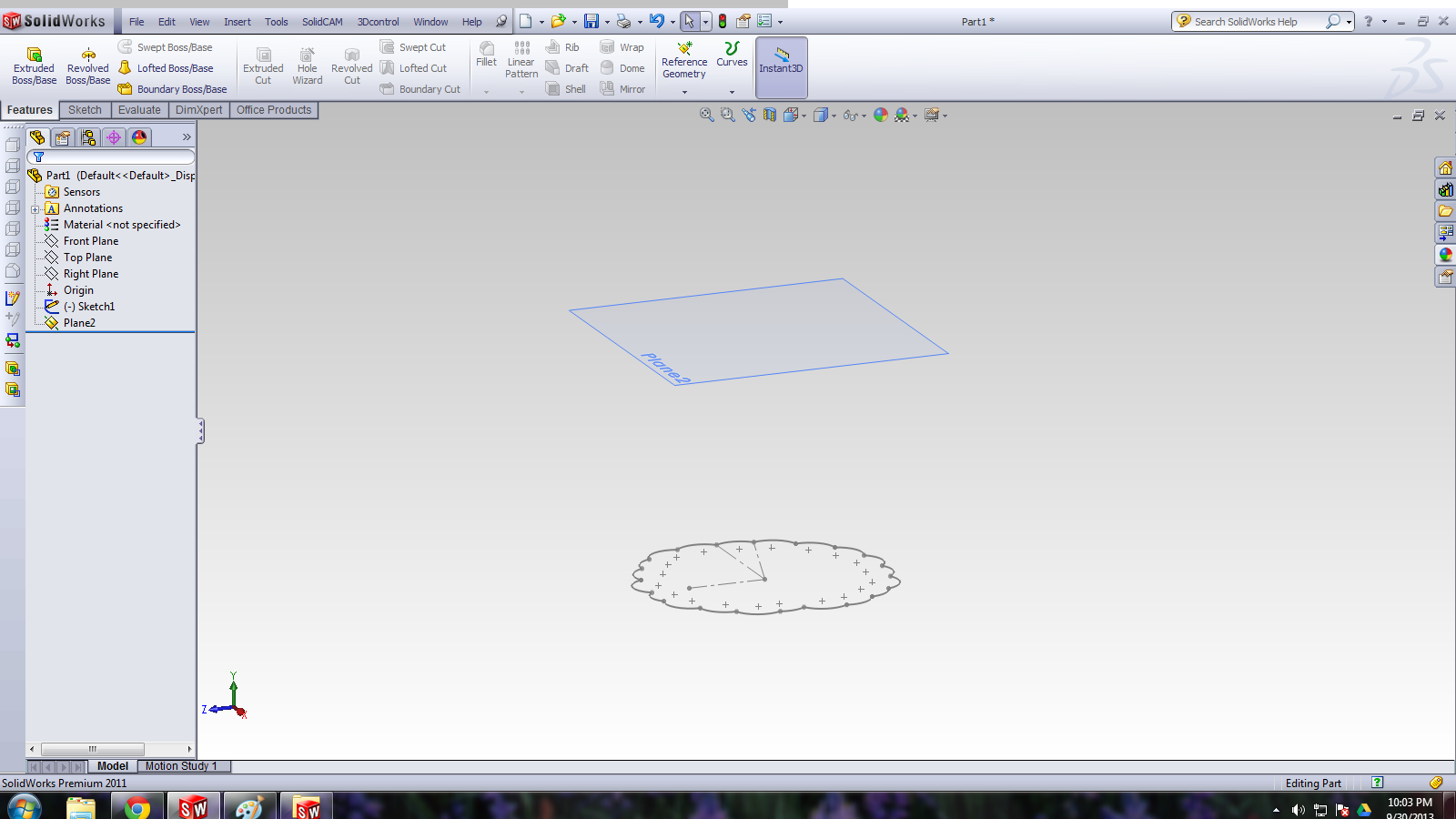Open the Insert menu
Image resolution: width=1456 pixels, height=819 pixels.
coord(238,22)
